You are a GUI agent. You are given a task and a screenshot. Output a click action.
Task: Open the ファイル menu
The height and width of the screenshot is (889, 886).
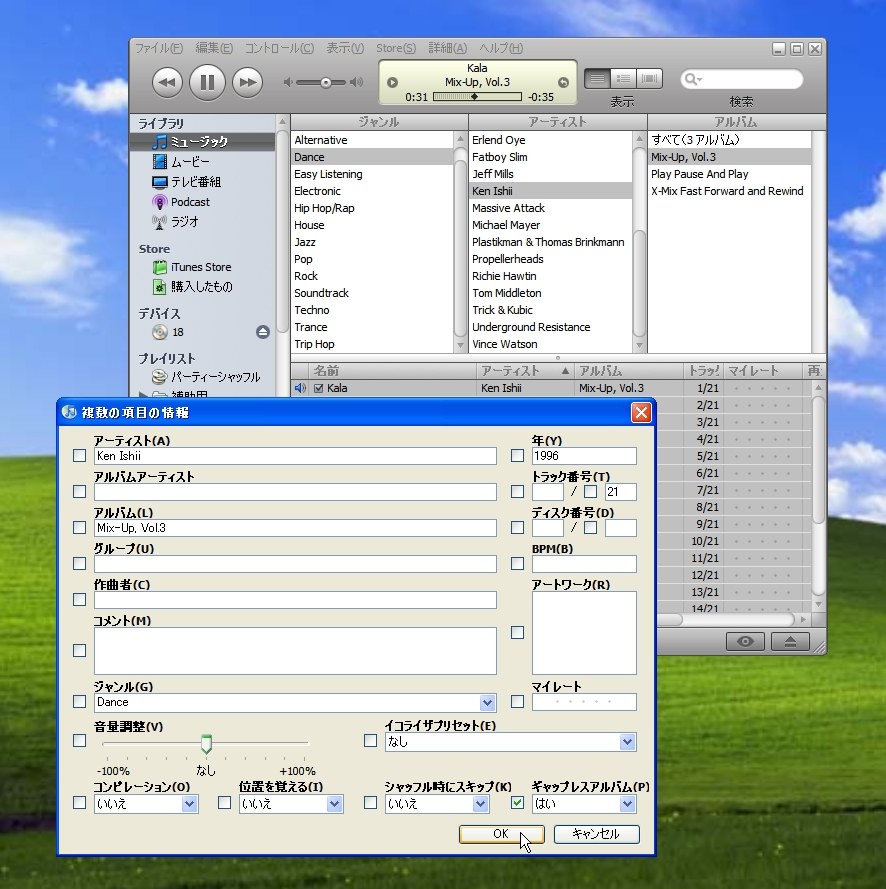159,48
